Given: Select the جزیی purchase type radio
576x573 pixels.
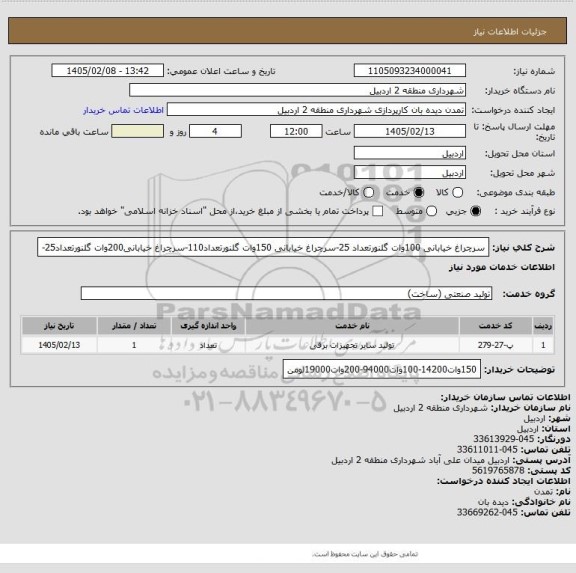Looking at the screenshot, I should point(476,211).
